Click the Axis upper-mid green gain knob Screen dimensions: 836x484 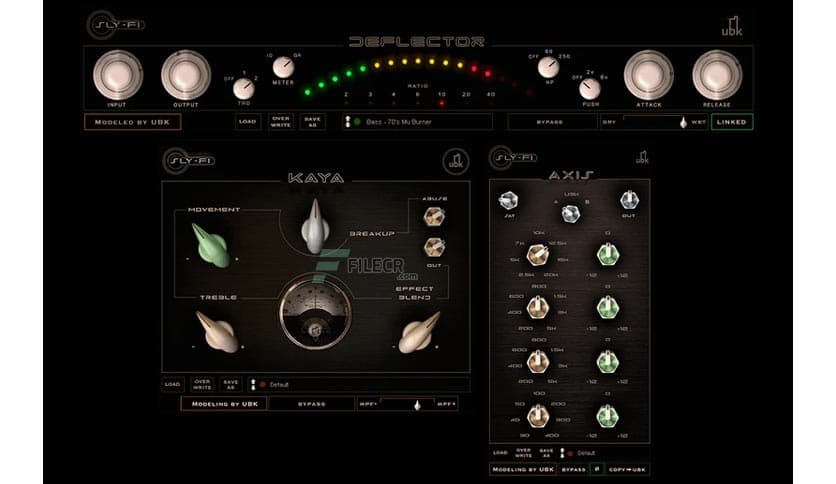coord(607,308)
